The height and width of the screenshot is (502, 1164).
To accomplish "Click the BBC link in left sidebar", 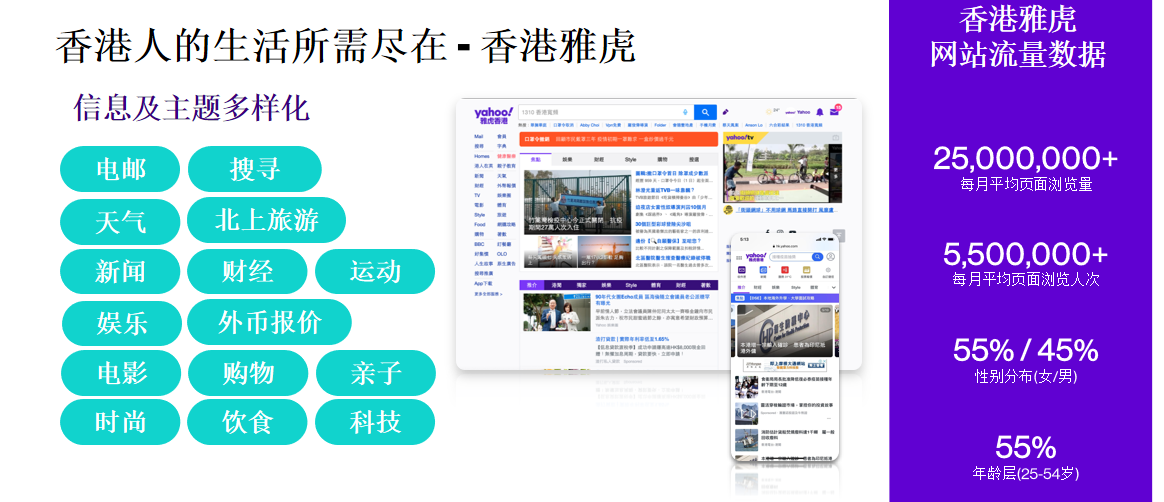I will pos(479,244).
